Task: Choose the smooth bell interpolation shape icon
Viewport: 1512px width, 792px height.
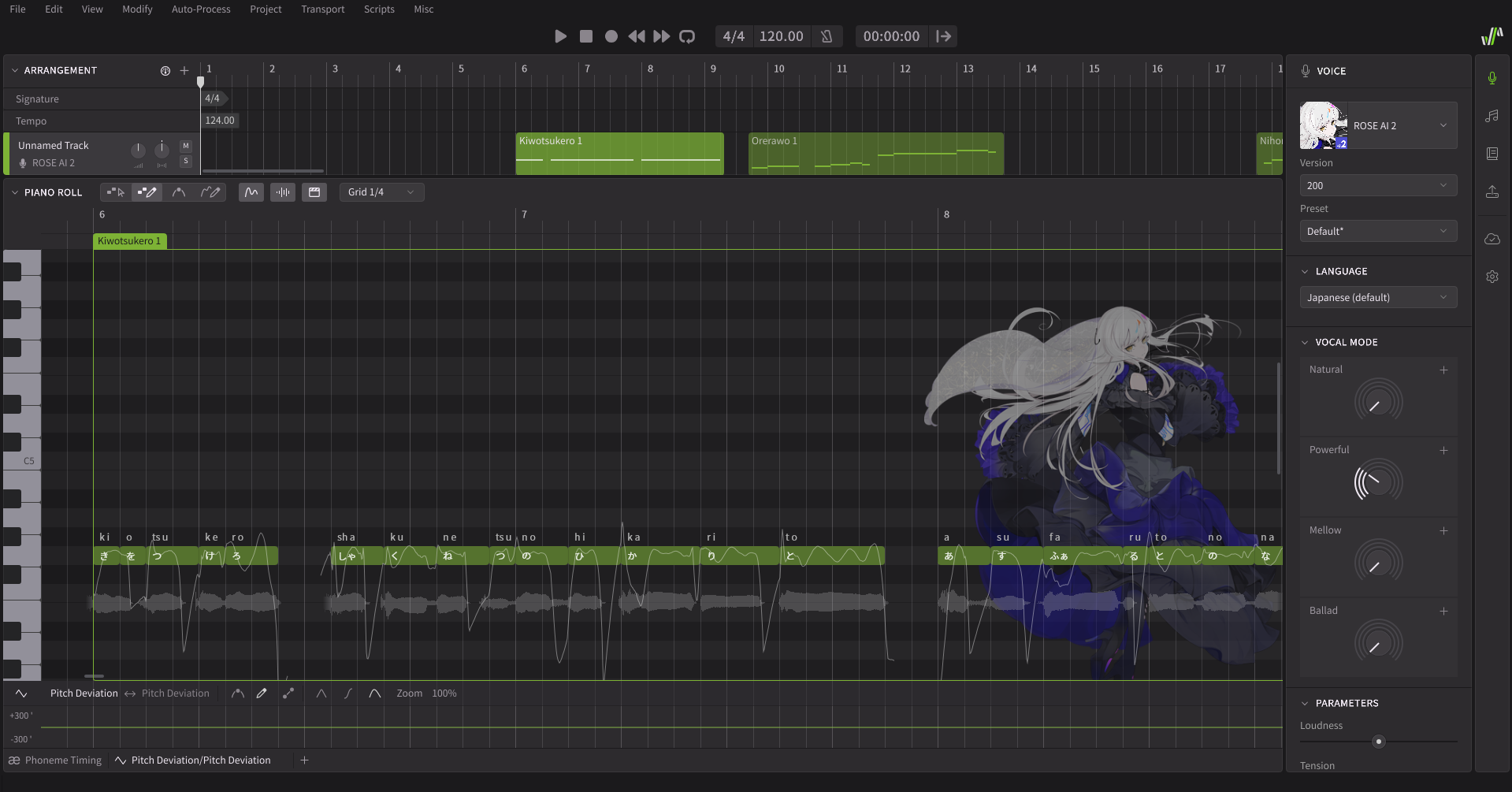Action: [375, 693]
